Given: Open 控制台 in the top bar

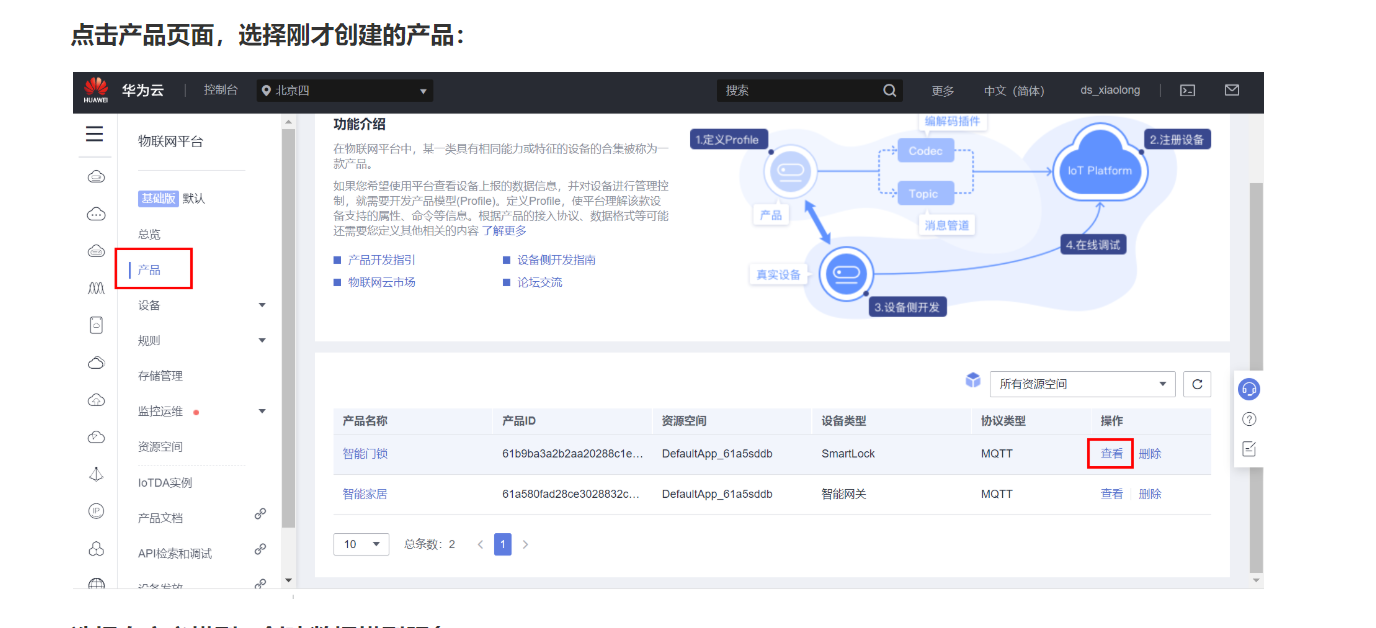Looking at the screenshot, I should [221, 90].
